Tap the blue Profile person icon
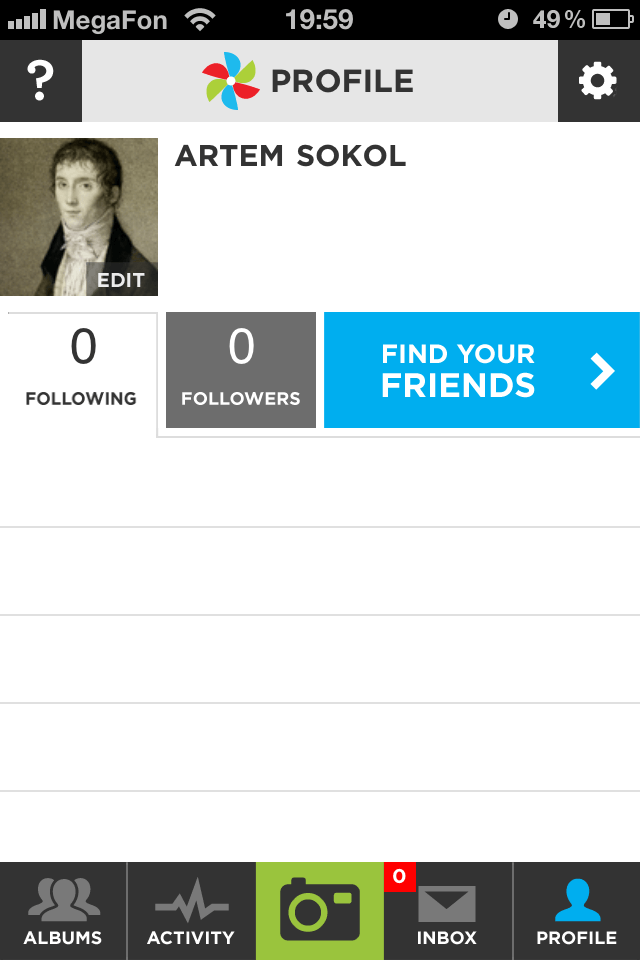This screenshot has height=960, width=640. [577, 900]
